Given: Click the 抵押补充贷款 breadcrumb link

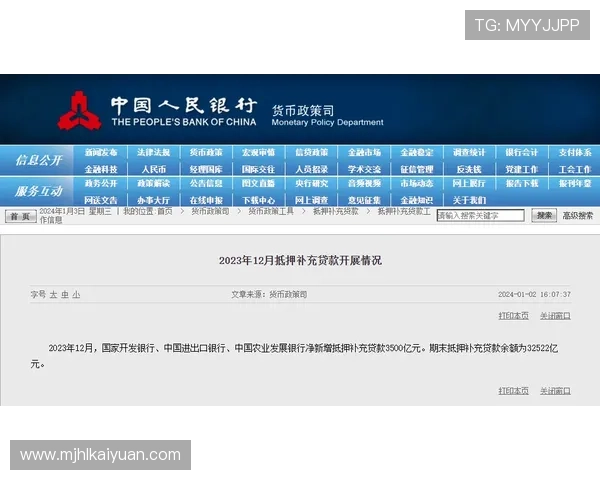Looking at the screenshot, I should (x=336, y=211).
